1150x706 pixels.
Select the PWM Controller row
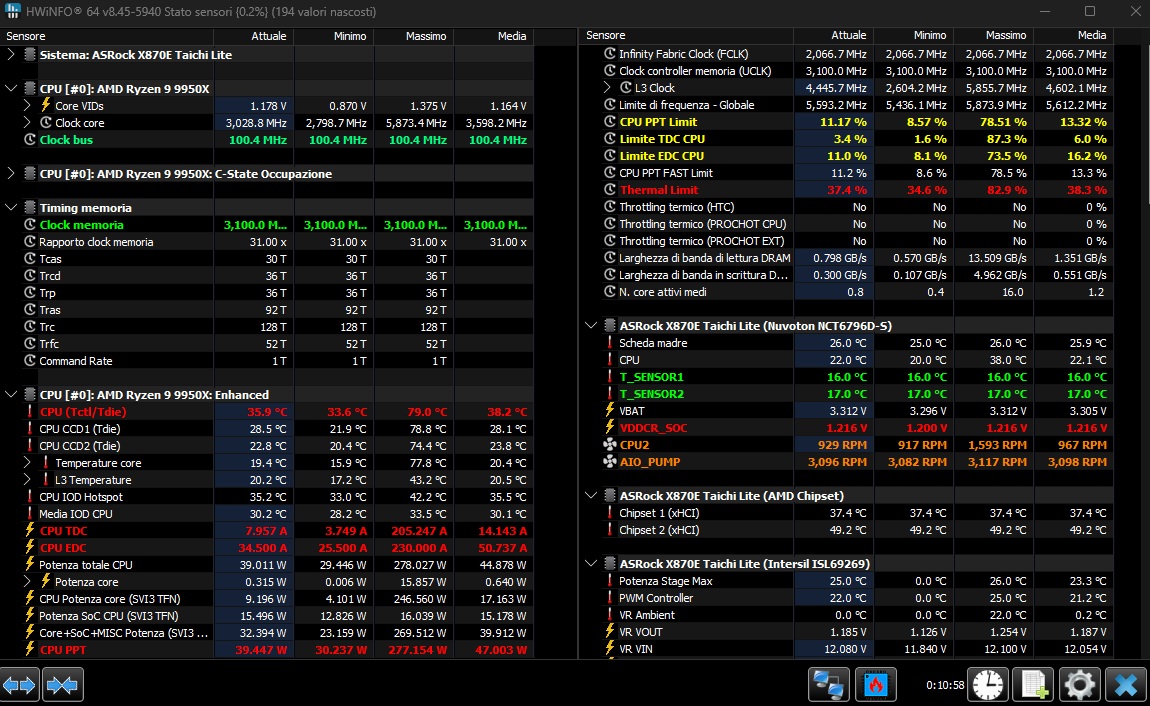[x=846, y=597]
